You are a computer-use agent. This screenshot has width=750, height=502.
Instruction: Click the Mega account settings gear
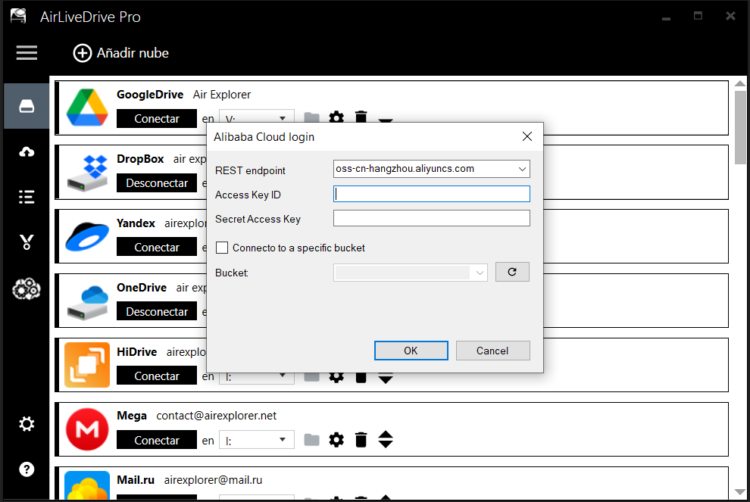(x=336, y=440)
